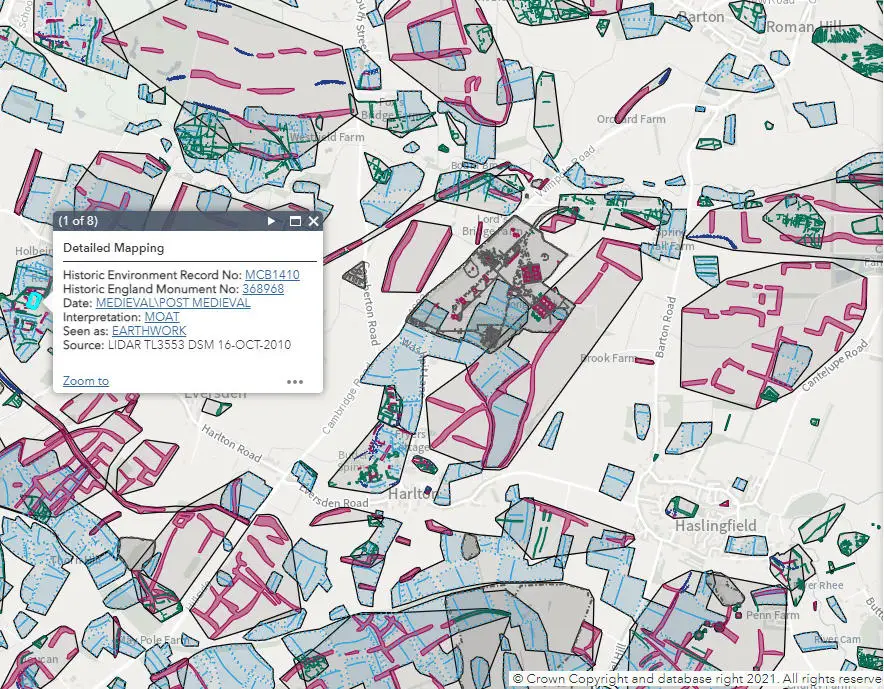Open the MOAT interpretation link

(162, 317)
